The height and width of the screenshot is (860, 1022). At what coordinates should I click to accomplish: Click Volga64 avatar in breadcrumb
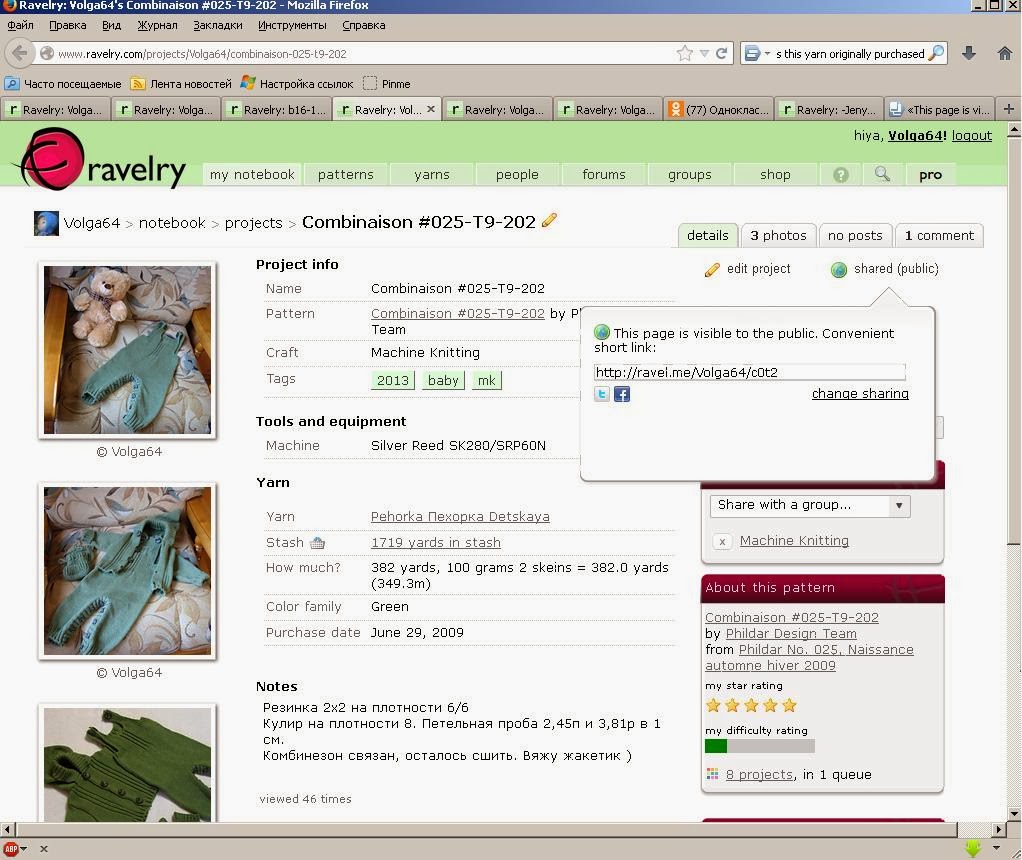point(46,224)
